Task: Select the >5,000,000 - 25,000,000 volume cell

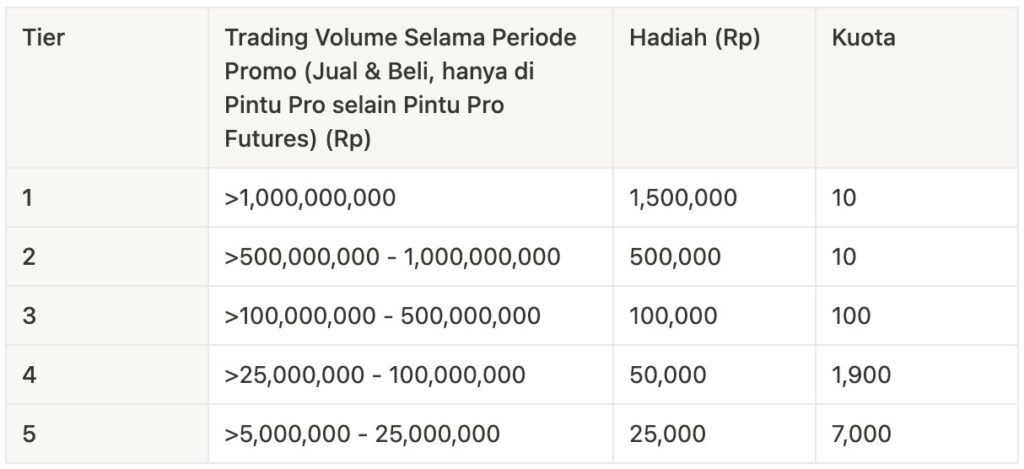Action: click(362, 434)
